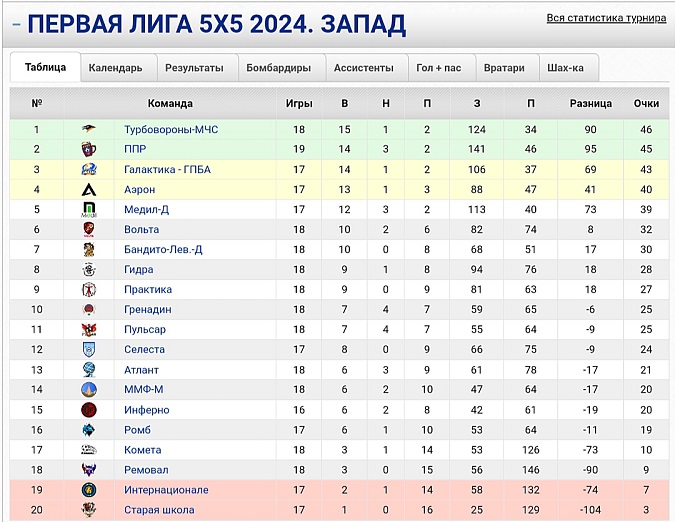Open the Результаты tab

(194, 68)
